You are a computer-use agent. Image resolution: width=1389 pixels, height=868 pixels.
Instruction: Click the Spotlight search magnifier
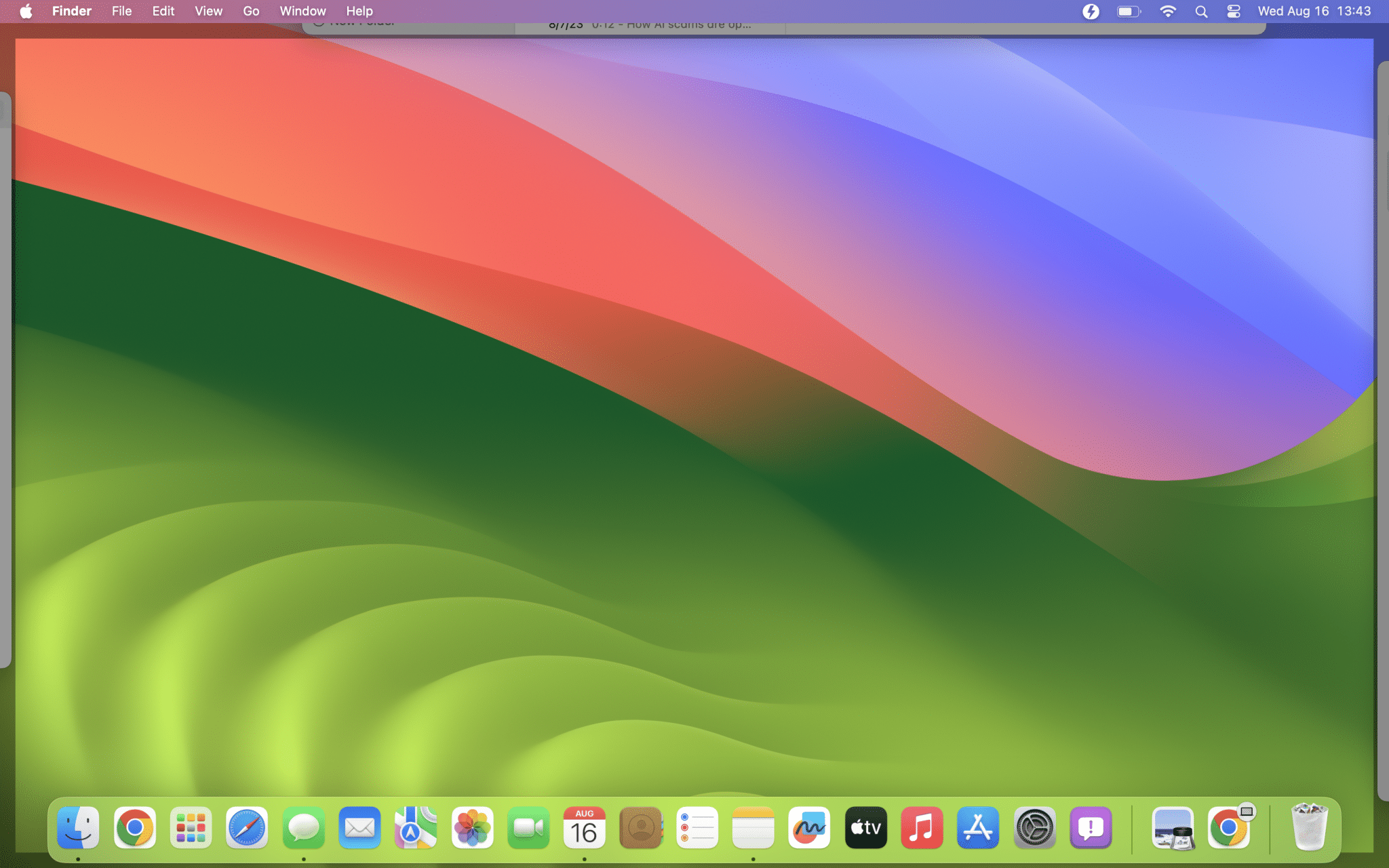point(1201,12)
